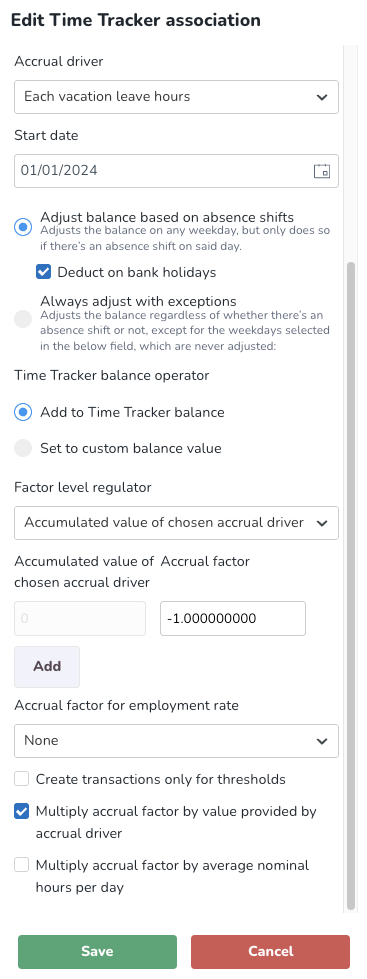Cancel editing the association

click(x=270, y=952)
